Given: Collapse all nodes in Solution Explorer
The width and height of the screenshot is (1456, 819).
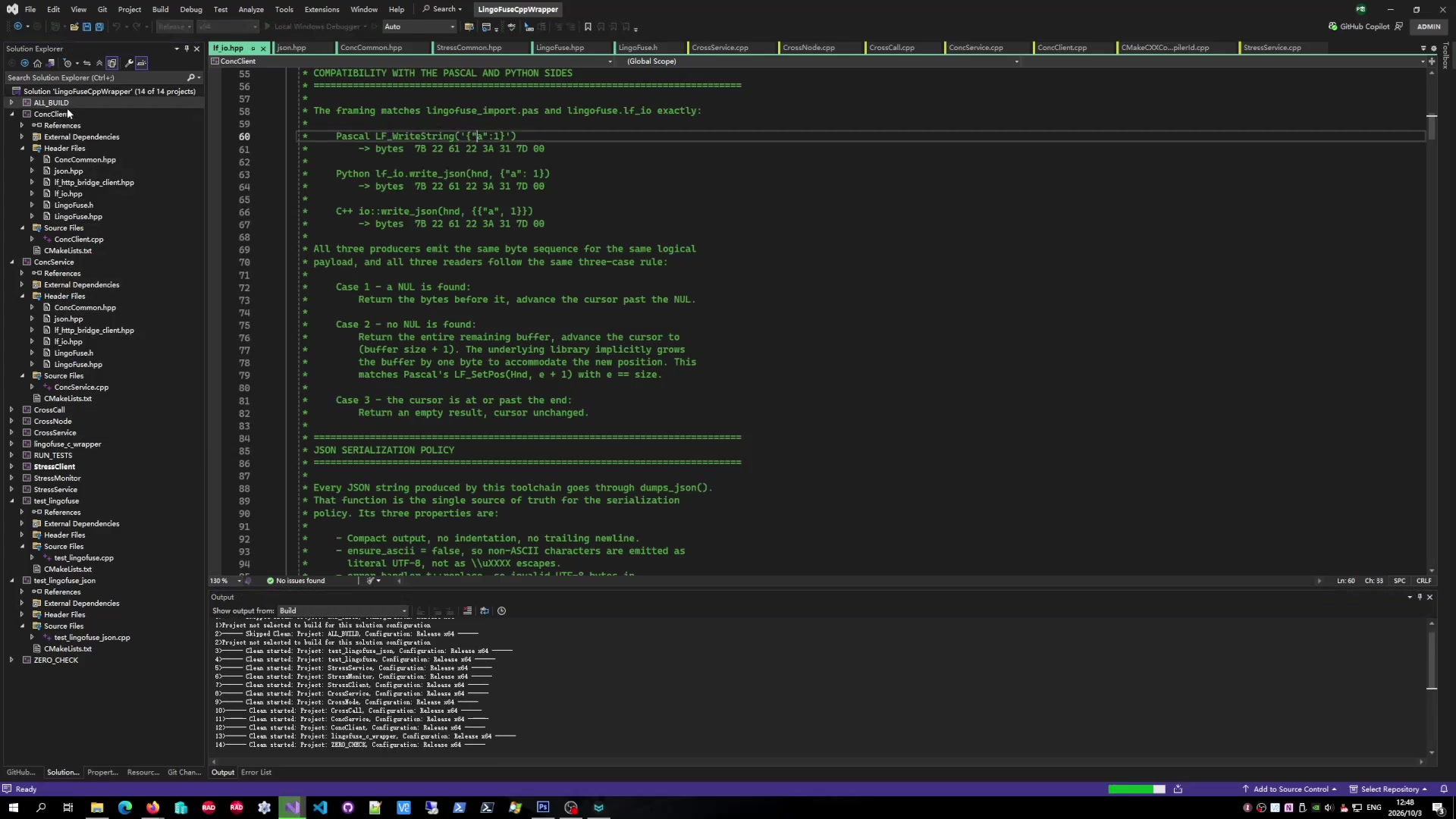Looking at the screenshot, I should click(99, 63).
